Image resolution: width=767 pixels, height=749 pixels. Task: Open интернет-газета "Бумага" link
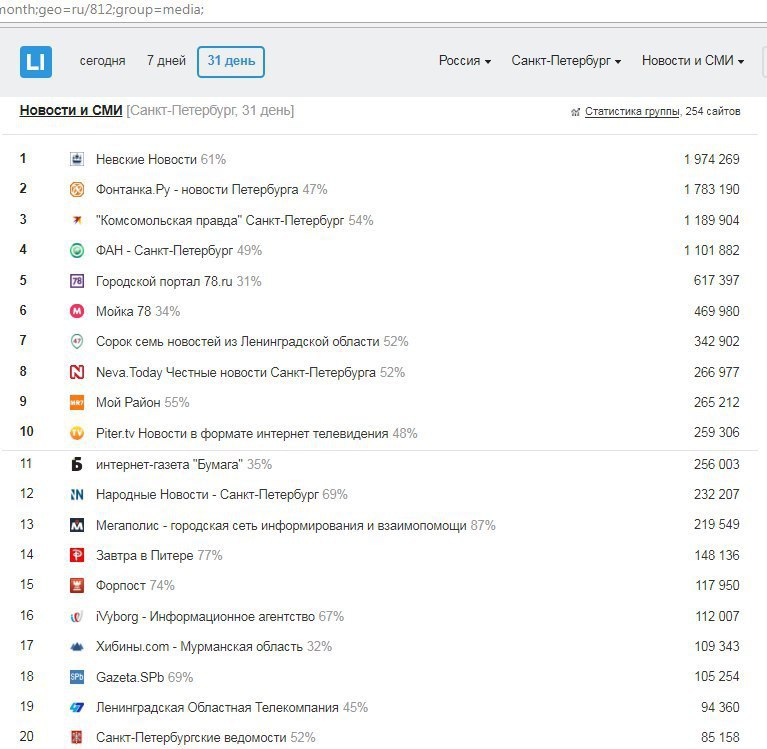point(169,464)
